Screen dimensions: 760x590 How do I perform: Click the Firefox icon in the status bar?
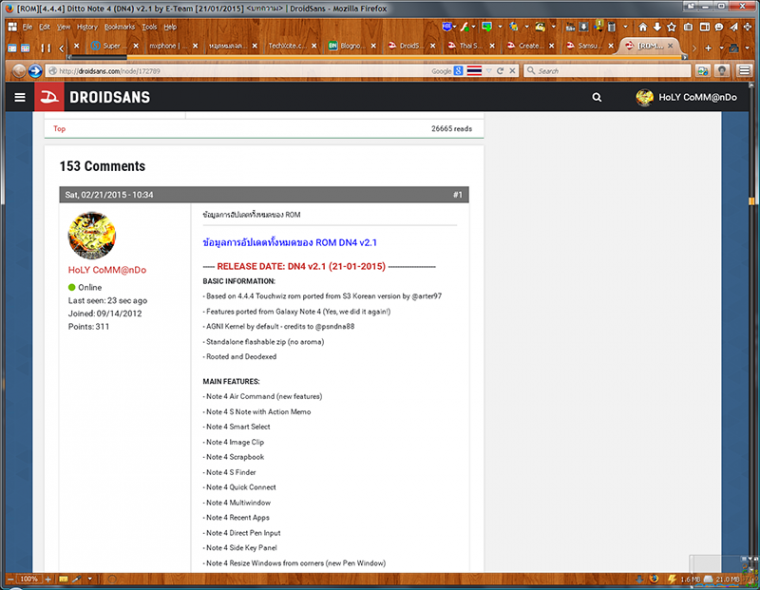click(654, 579)
